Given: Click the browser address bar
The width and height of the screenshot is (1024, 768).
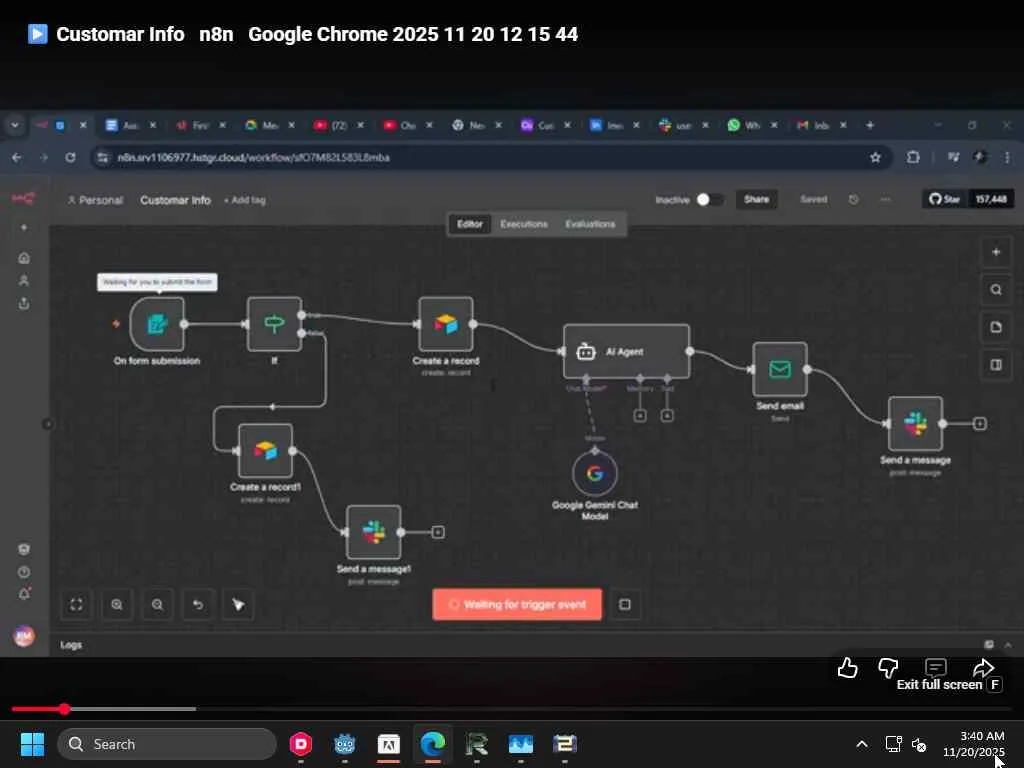Looking at the screenshot, I should (490, 157).
